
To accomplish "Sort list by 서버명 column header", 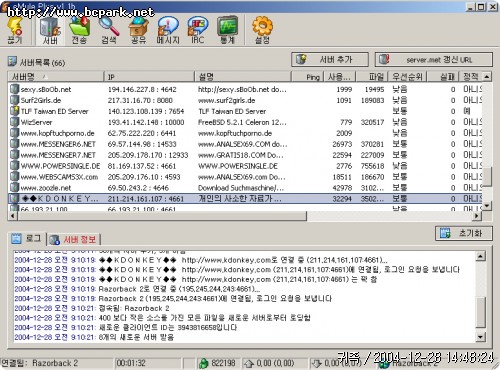I will (56, 77).
